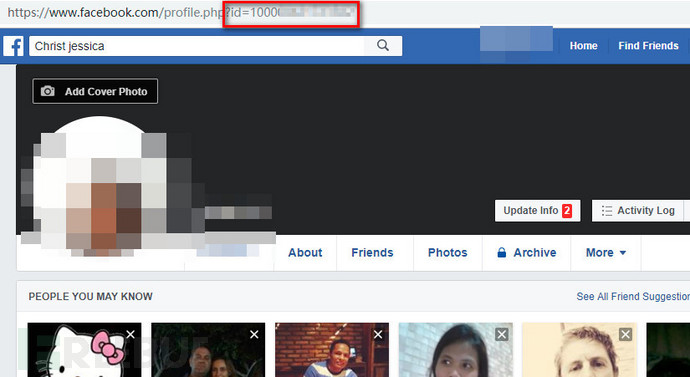Expand the More dropdown arrow
Viewport: 690px width, 377px height.
pos(623,253)
